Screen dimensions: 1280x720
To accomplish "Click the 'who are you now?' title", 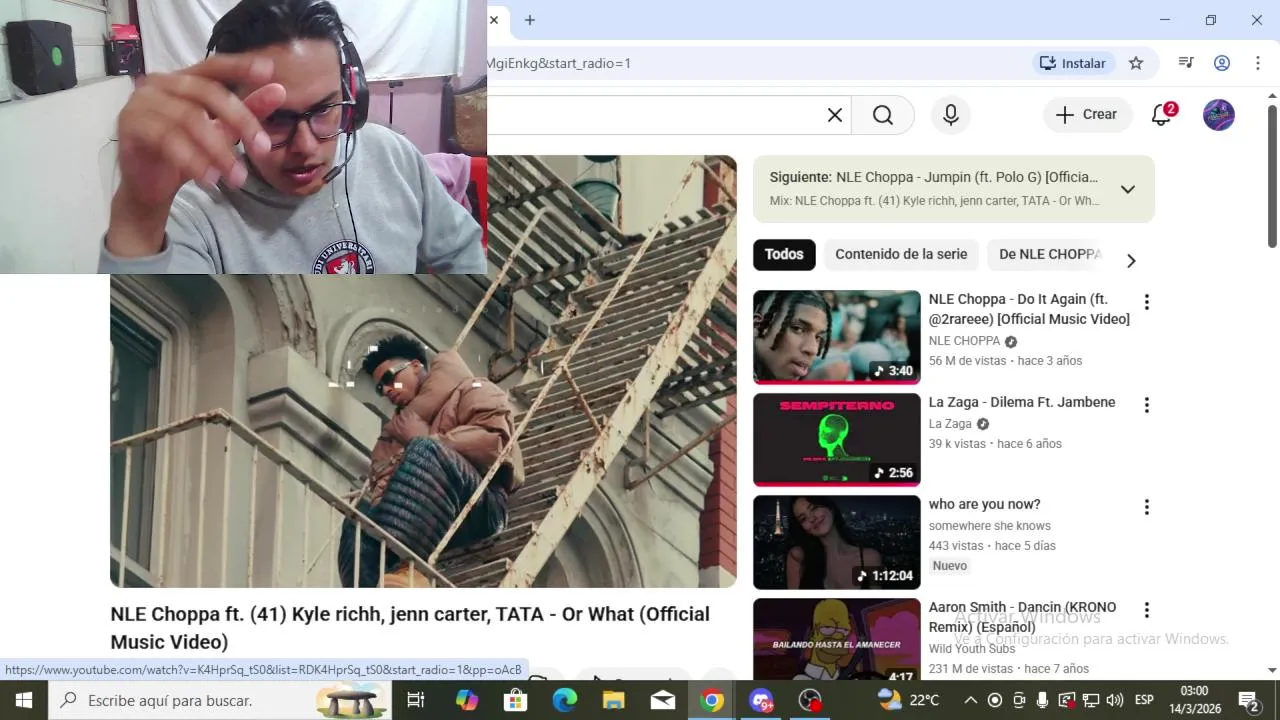I will (985, 504).
